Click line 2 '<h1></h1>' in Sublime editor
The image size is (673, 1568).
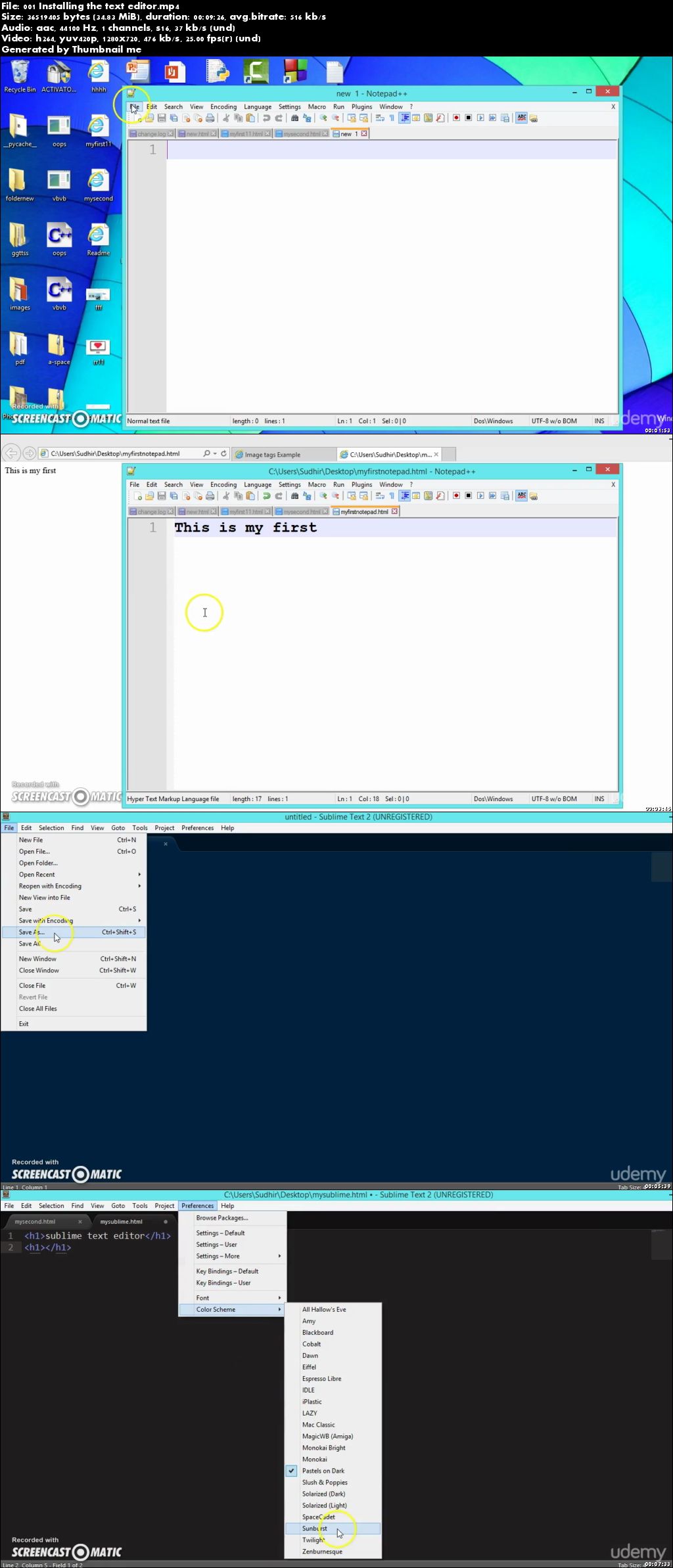pyautogui.click(x=48, y=1247)
